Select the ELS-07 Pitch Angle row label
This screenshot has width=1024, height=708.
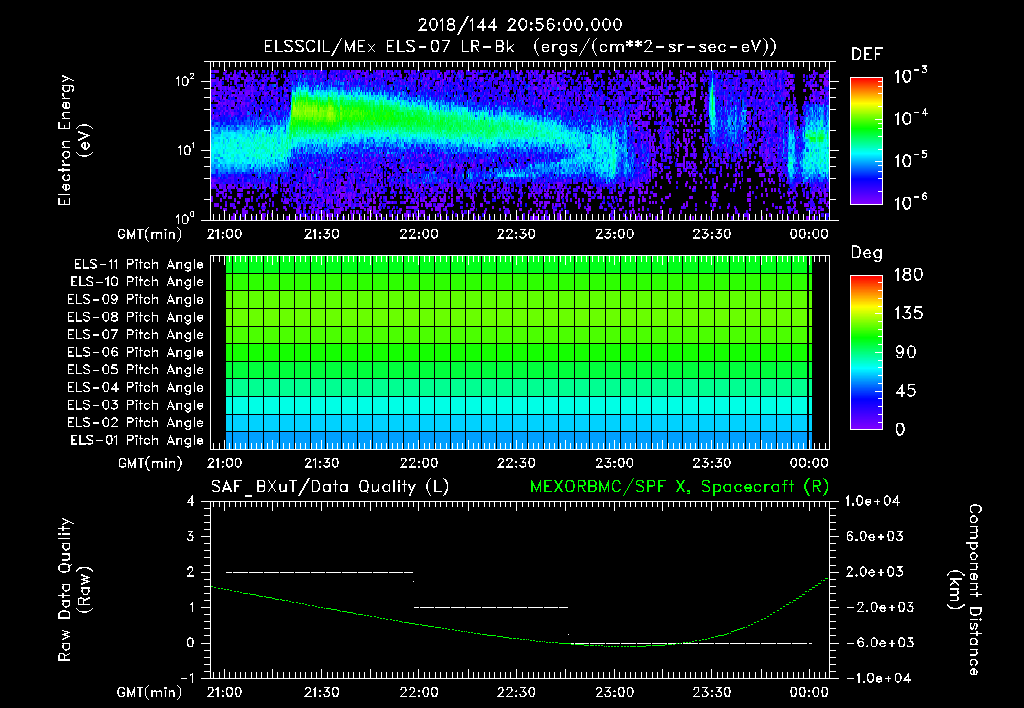[x=136, y=334]
